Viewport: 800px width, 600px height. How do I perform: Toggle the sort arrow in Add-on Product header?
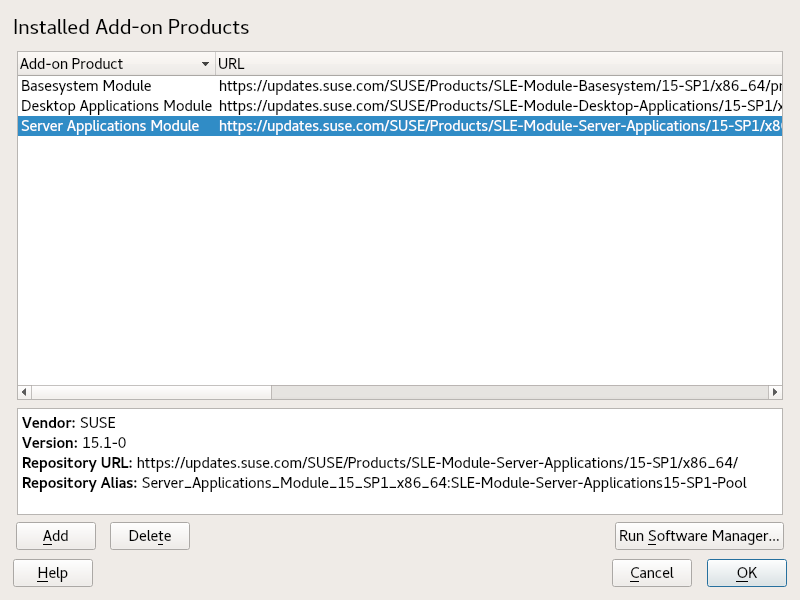pos(206,64)
